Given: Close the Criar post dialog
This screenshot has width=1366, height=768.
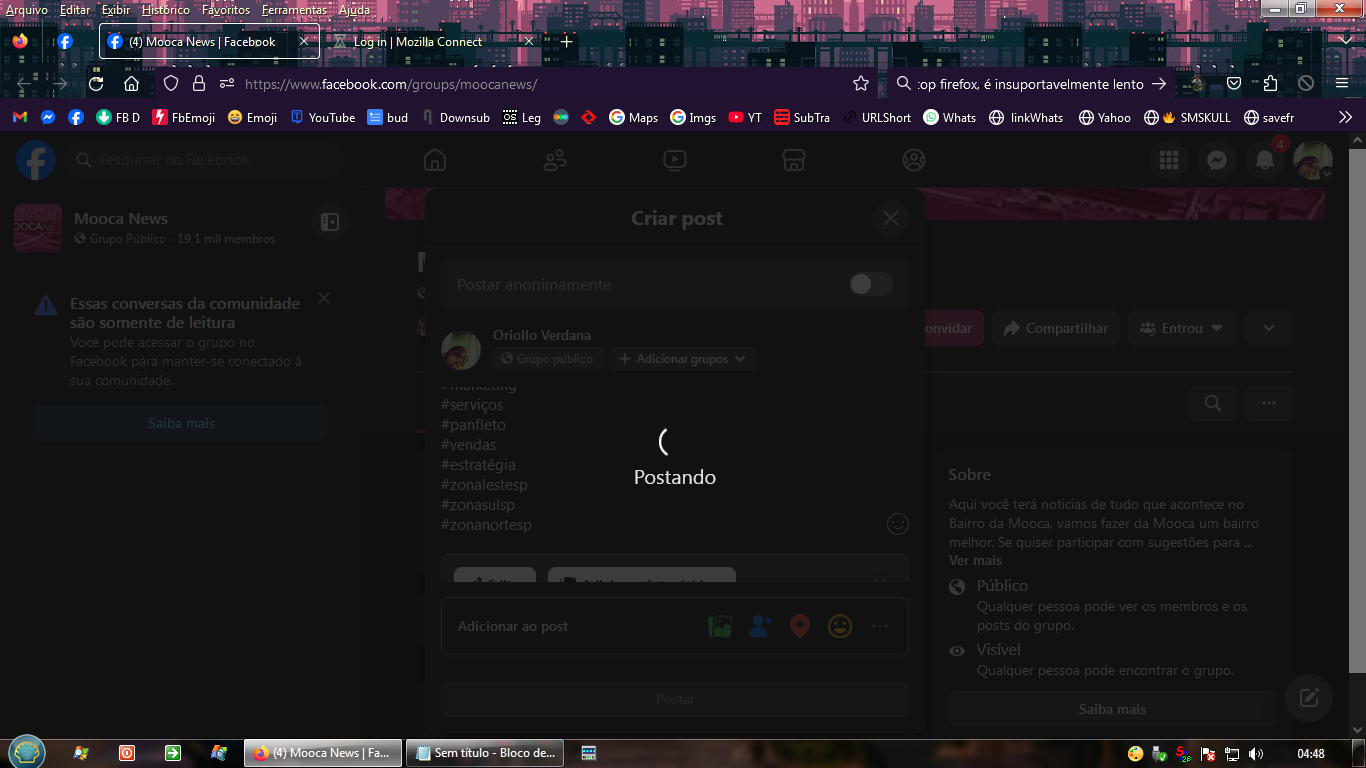Looking at the screenshot, I should (891, 218).
